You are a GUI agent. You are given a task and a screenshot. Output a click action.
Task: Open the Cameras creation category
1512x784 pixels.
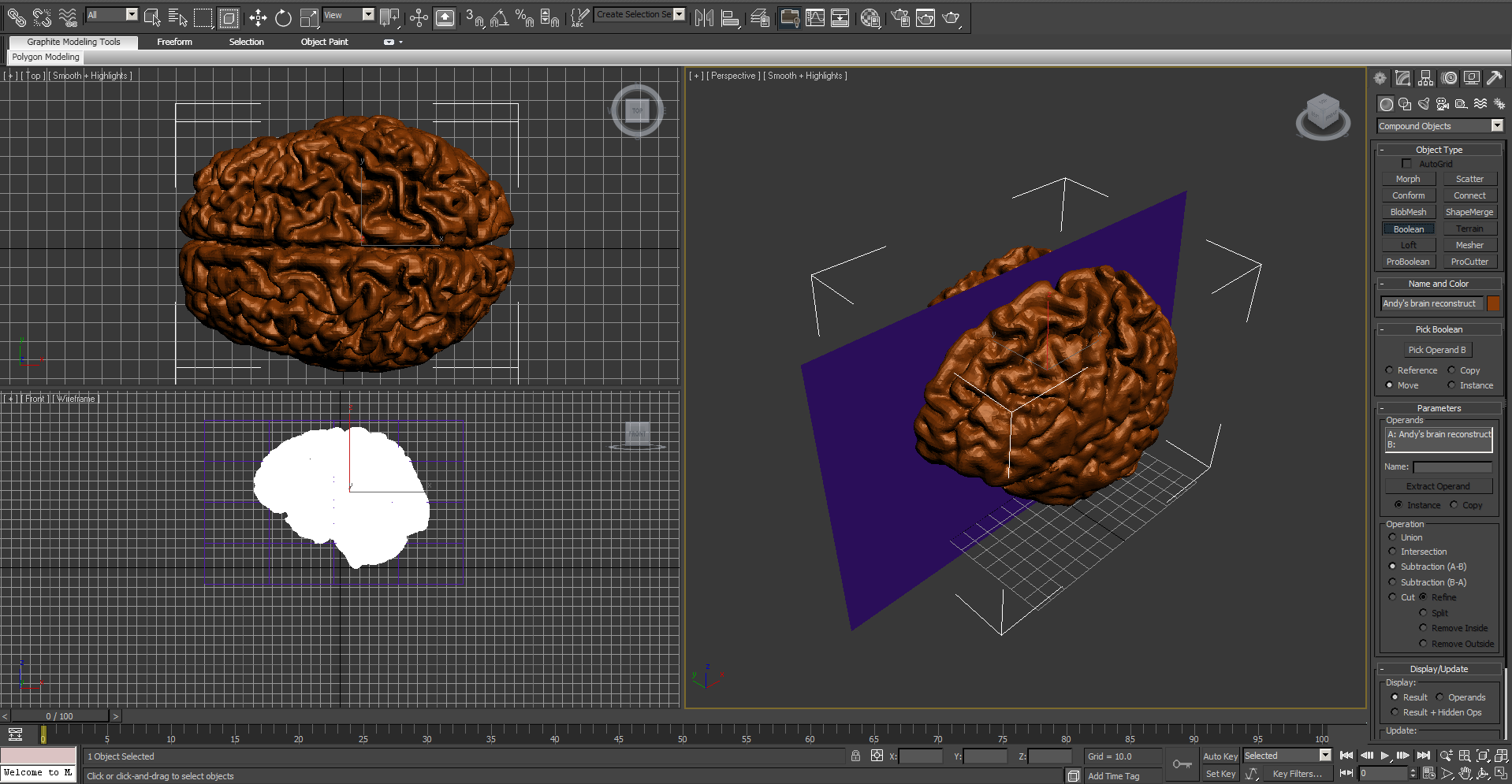tap(1443, 103)
